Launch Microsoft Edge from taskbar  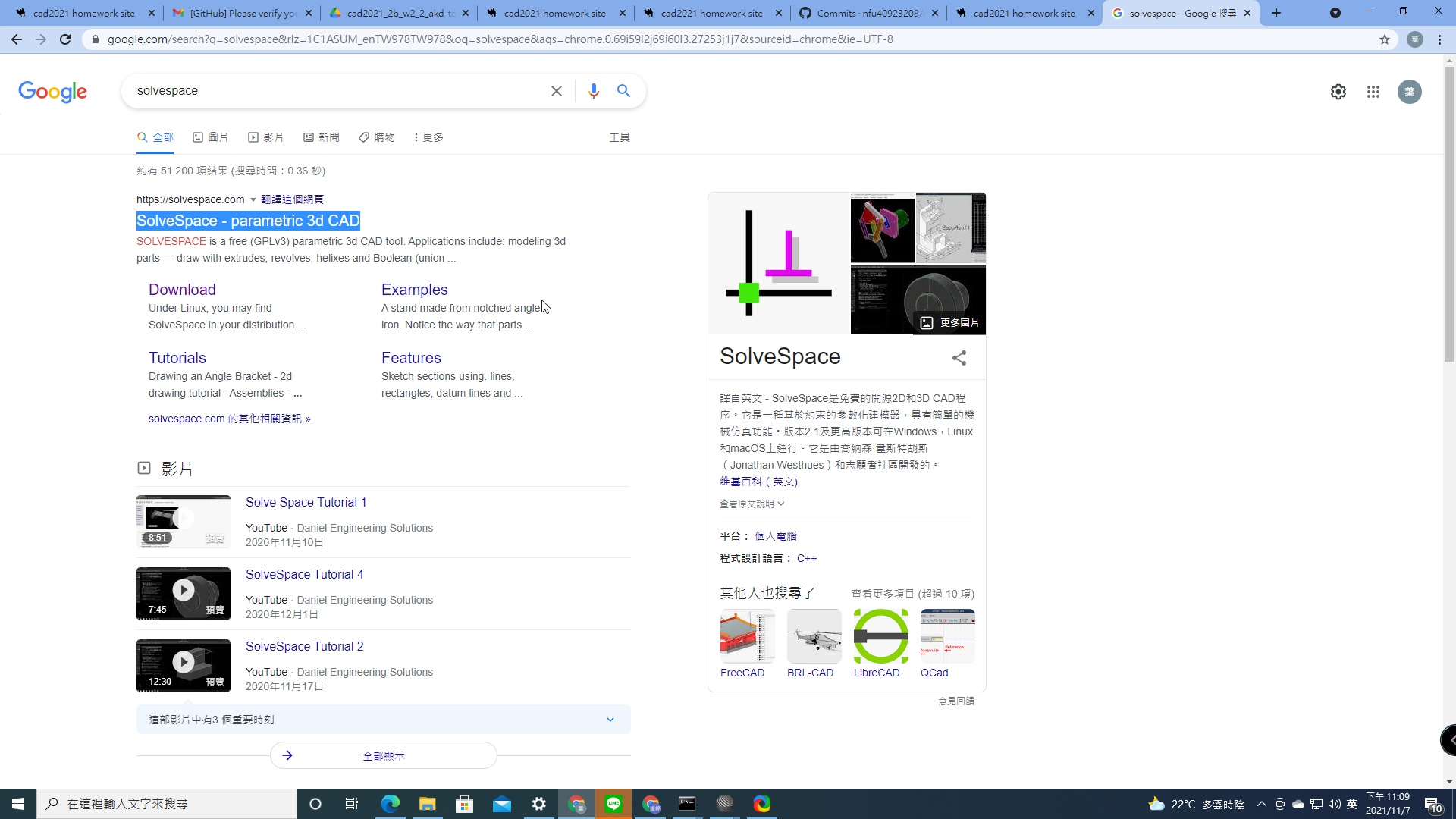(x=391, y=804)
